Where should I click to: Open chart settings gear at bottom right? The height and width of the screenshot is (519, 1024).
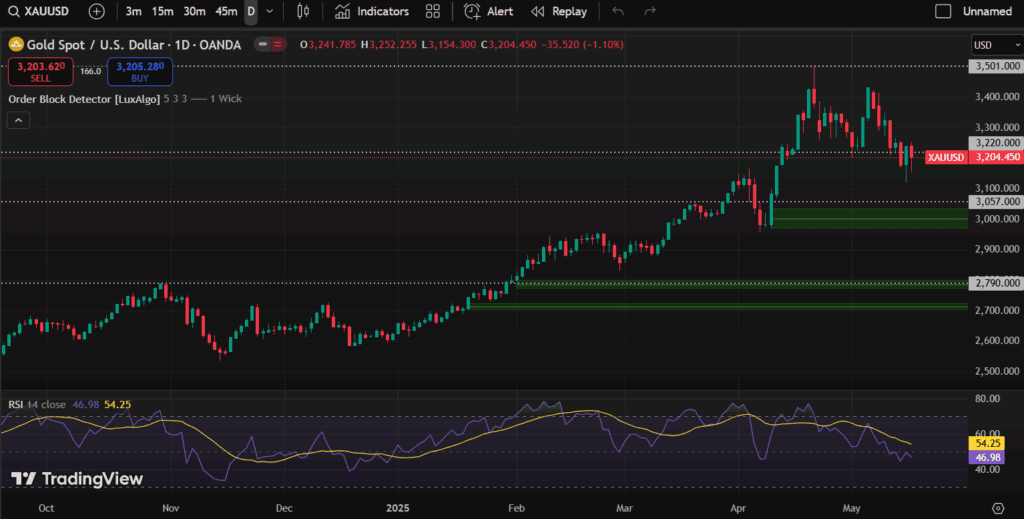tap(998, 508)
